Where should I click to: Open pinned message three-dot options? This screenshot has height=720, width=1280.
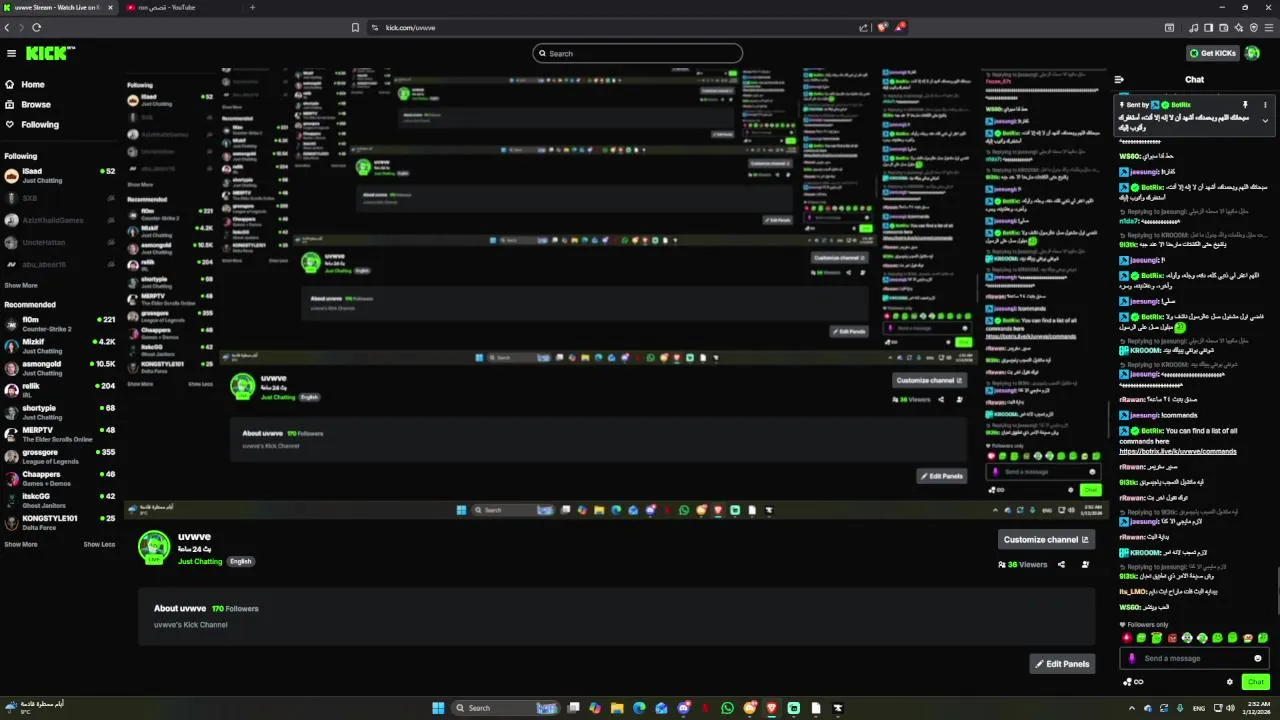1265,104
